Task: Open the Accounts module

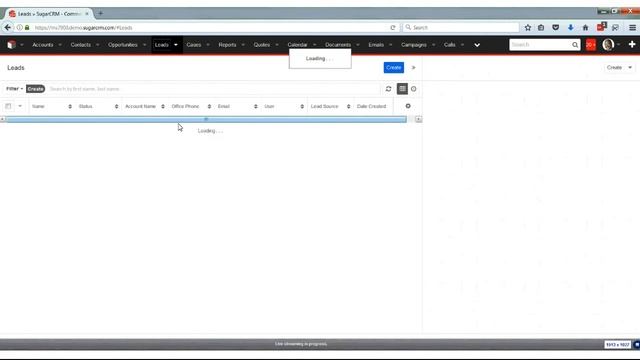Action: pos(43,45)
